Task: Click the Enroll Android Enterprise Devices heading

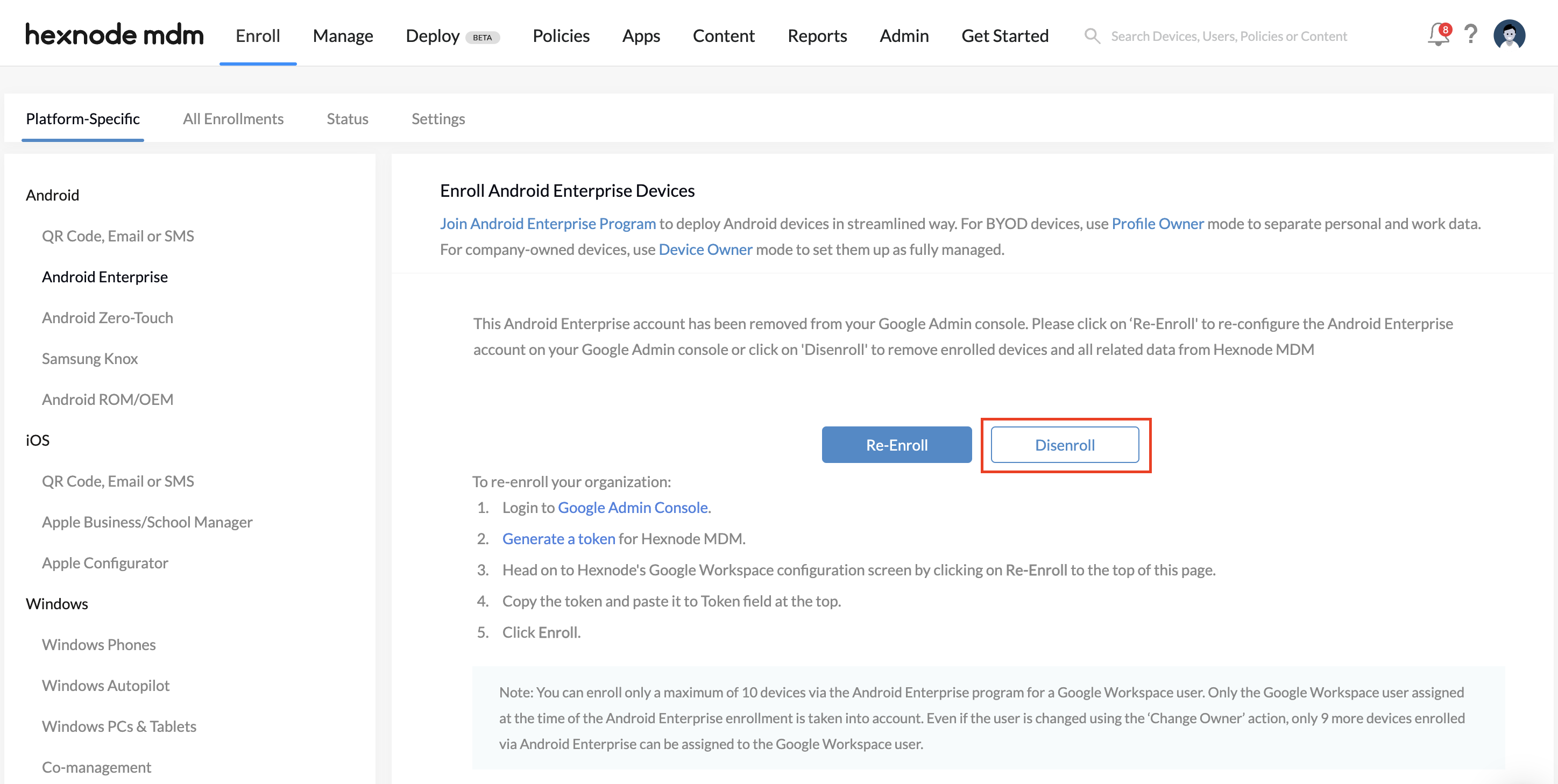Action: point(568,190)
